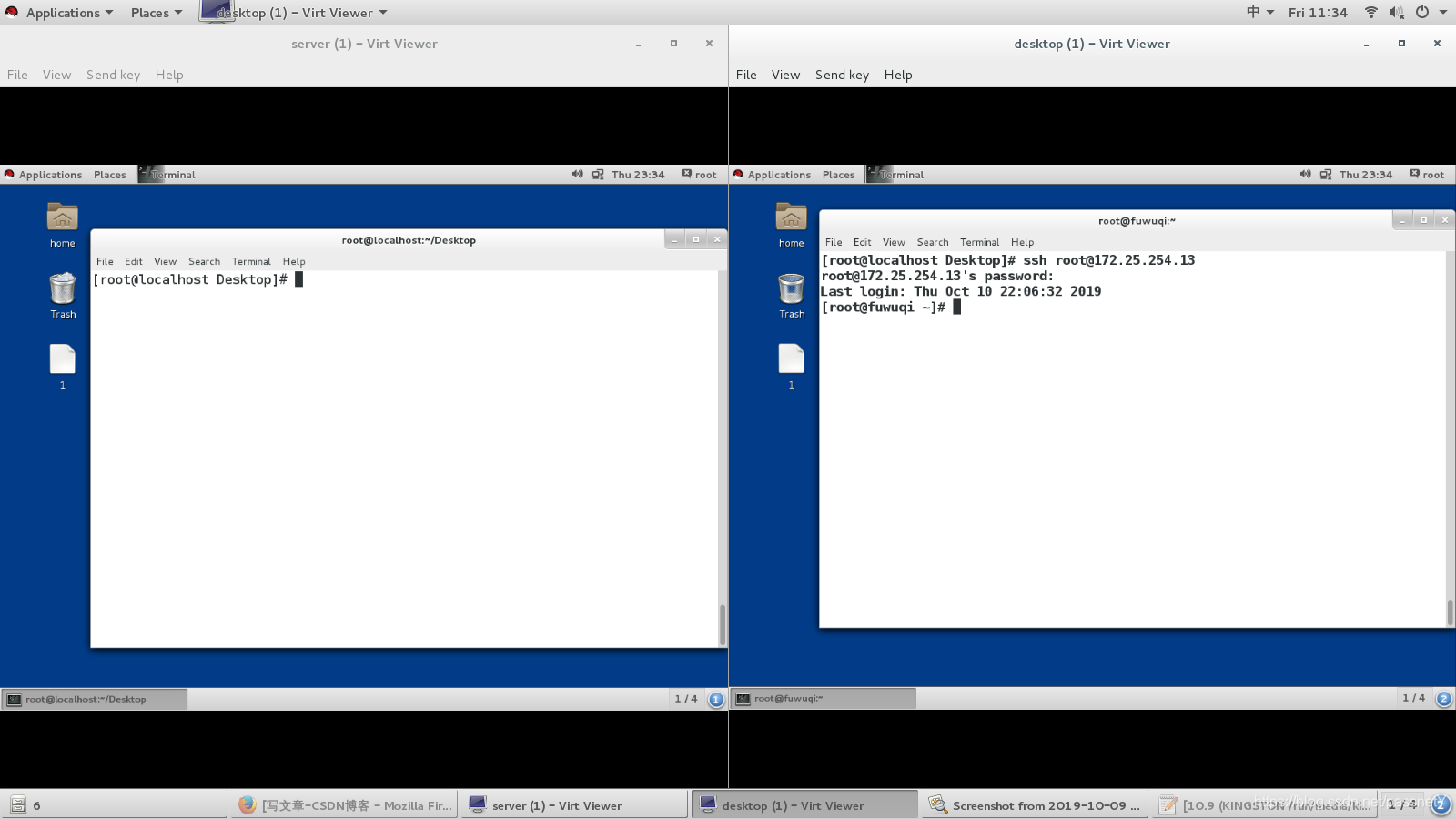The image size is (1456, 819).
Task: Open Send key menu in server Virt Viewer
Action: (114, 75)
